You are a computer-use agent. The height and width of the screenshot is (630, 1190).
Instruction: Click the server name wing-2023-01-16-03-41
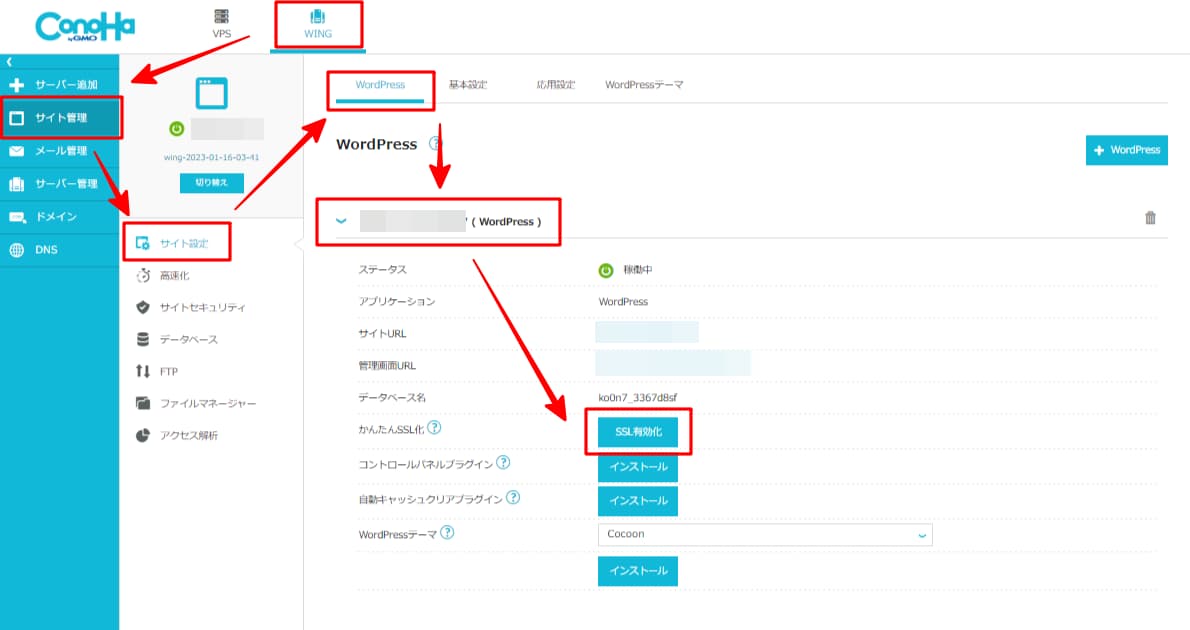click(212, 158)
